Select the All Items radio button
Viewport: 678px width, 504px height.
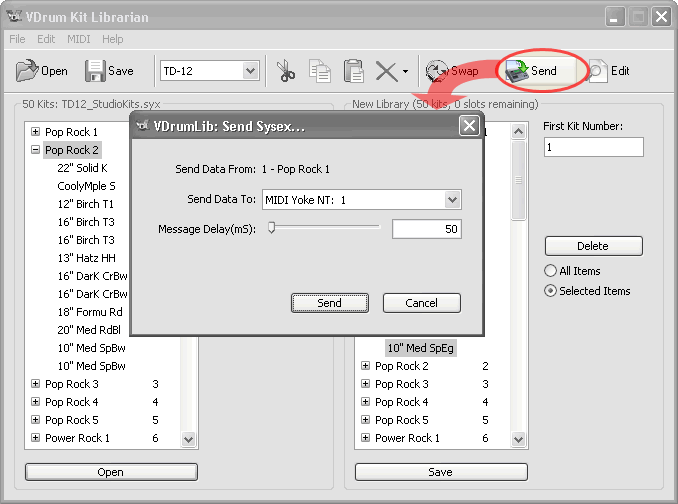pyautogui.click(x=551, y=271)
